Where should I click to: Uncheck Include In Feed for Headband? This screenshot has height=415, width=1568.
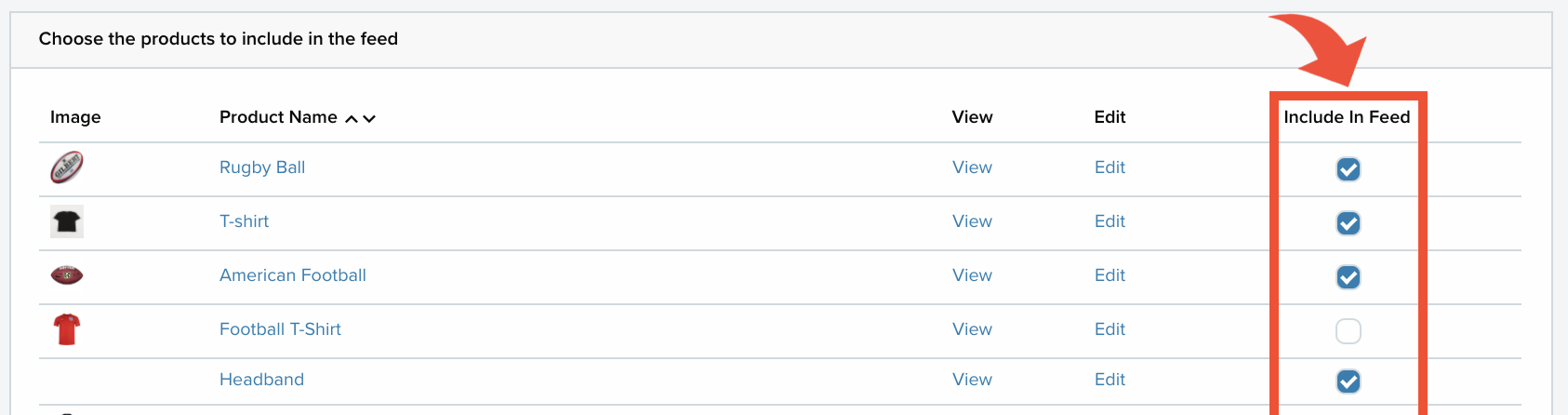pyautogui.click(x=1349, y=382)
